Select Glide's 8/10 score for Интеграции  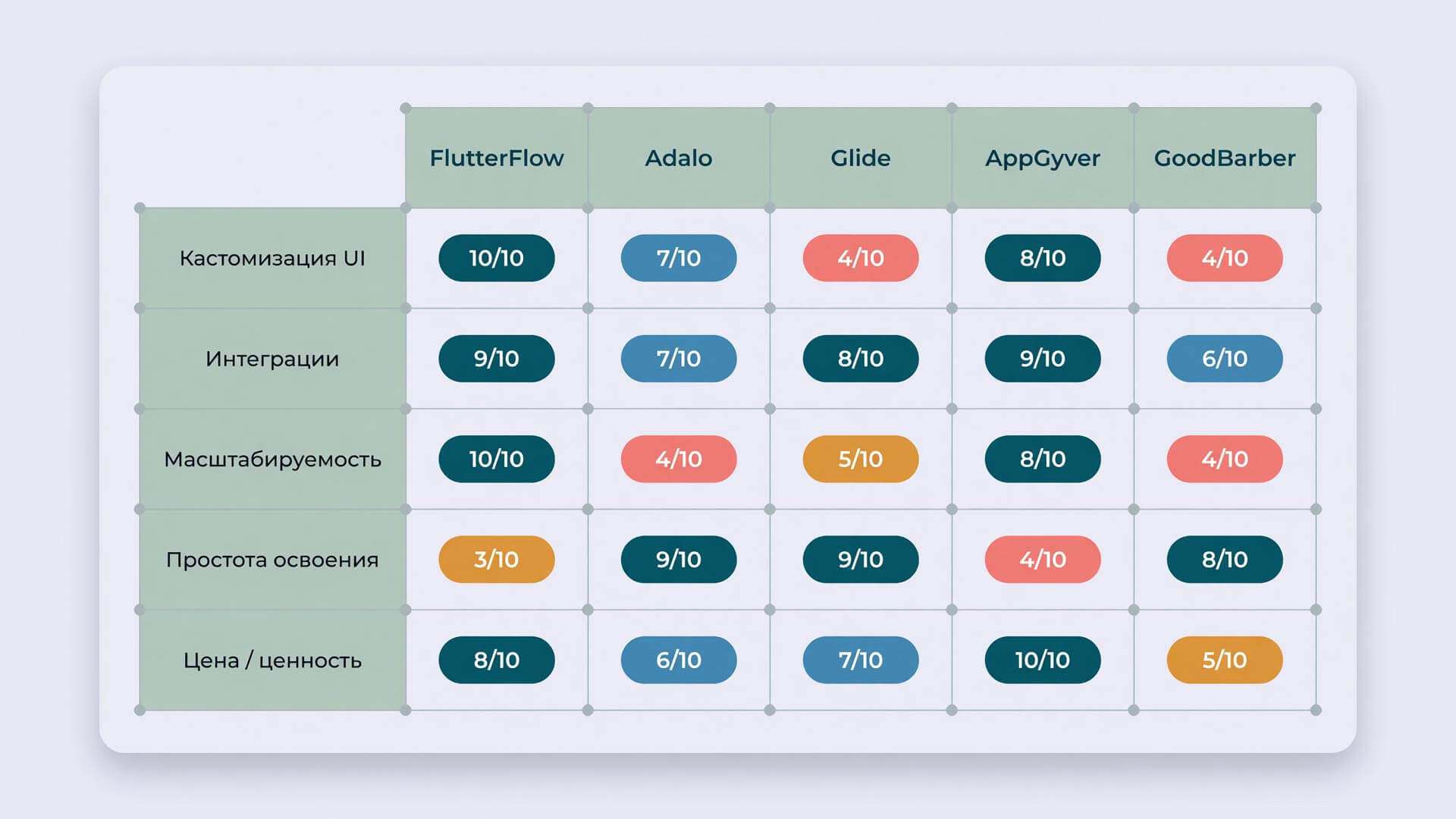(x=861, y=359)
